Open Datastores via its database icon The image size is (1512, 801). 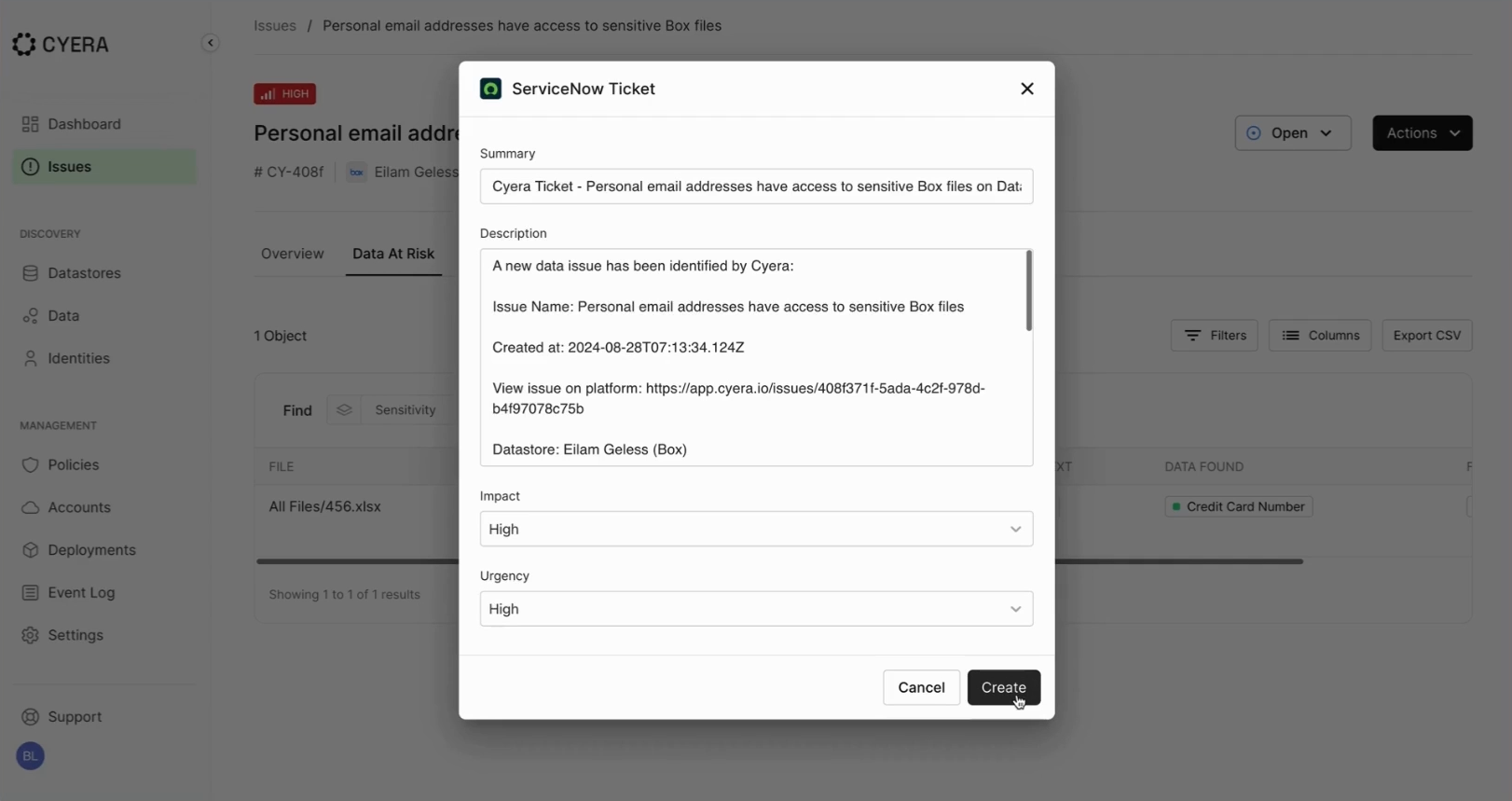(x=30, y=273)
